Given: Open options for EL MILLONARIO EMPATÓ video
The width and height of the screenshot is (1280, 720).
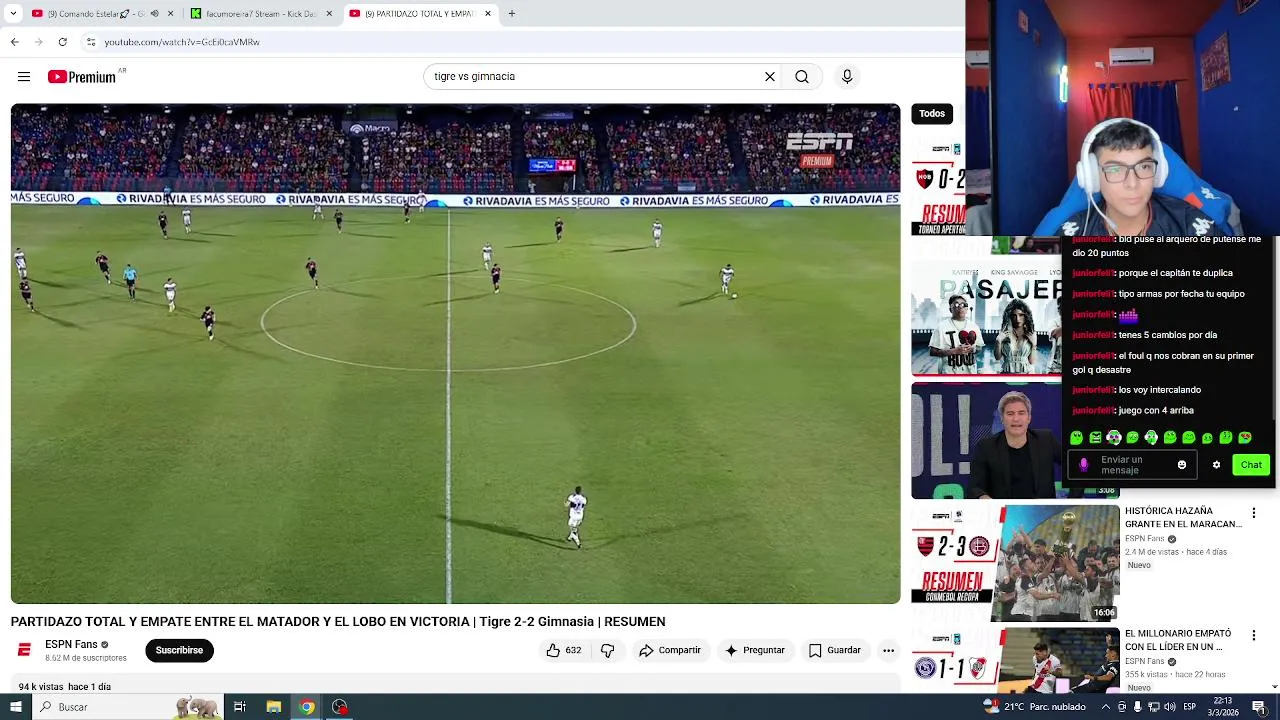Looking at the screenshot, I should point(1254,636).
